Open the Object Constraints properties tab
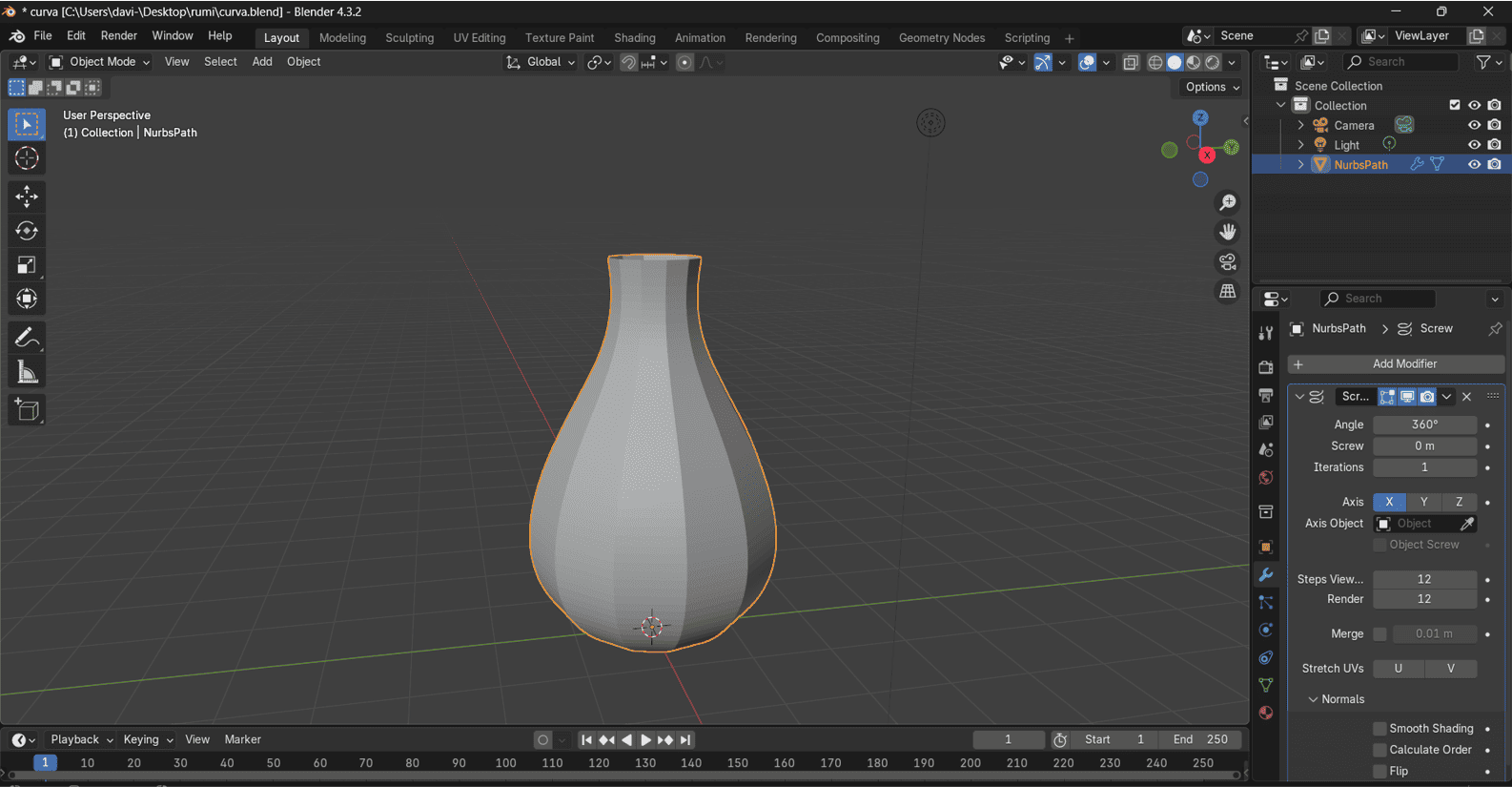The width and height of the screenshot is (1512, 787). tap(1266, 658)
